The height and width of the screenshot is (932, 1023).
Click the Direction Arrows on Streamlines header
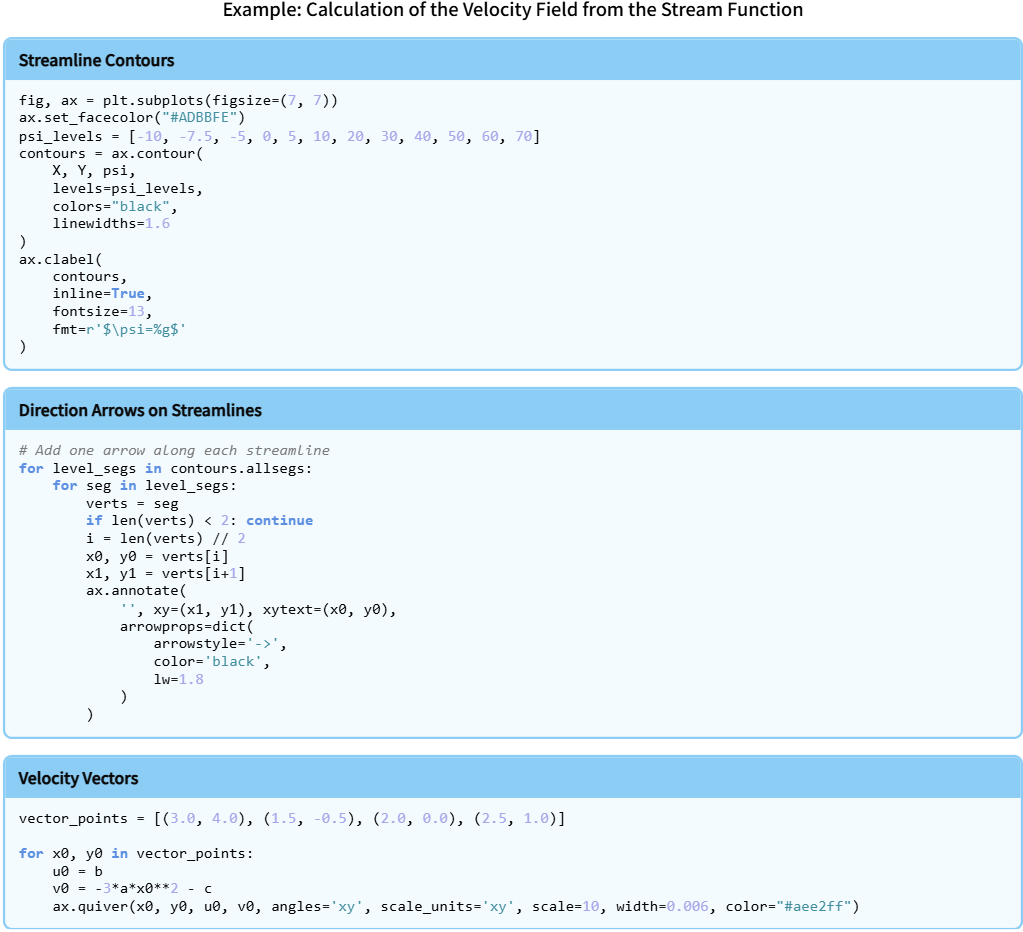140,411
